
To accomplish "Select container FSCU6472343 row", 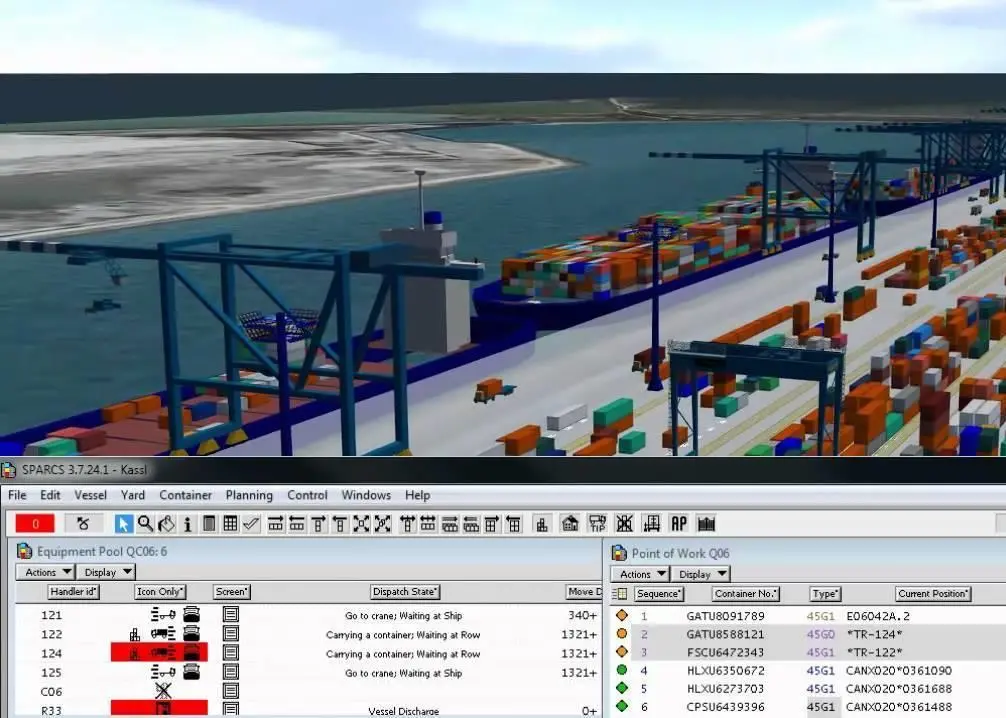I will coord(807,652).
